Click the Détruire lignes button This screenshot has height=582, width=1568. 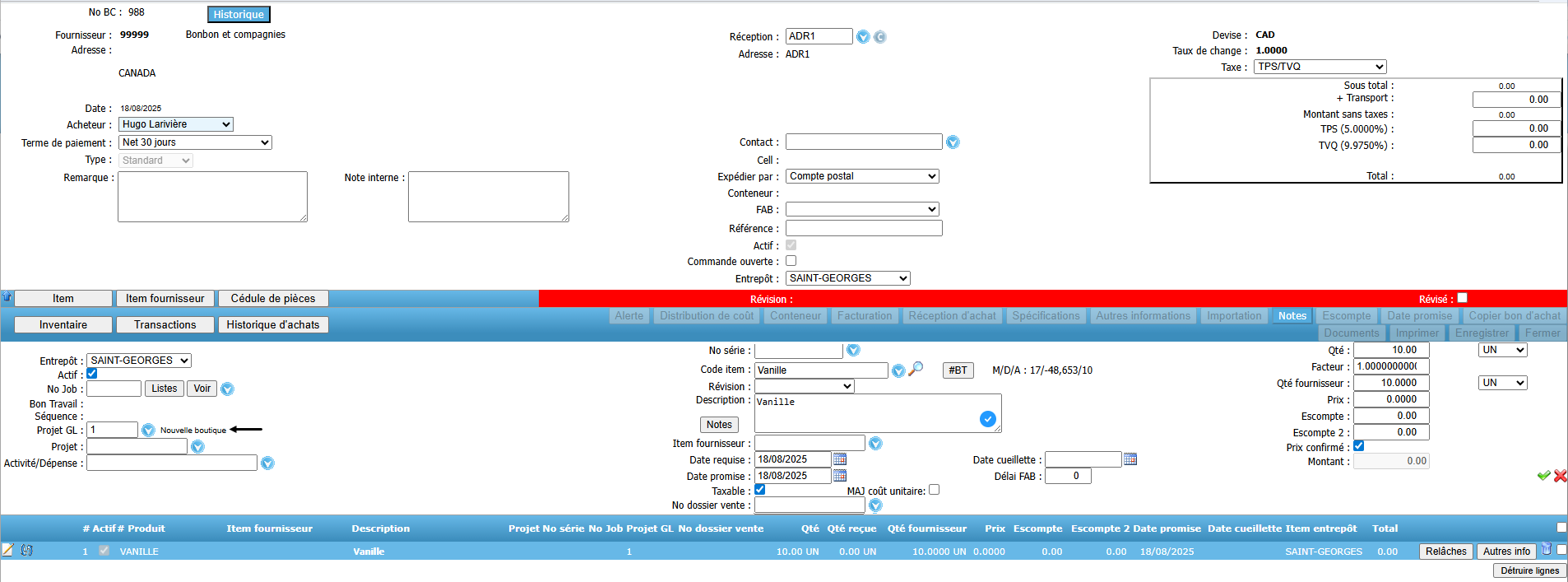click(x=1529, y=570)
